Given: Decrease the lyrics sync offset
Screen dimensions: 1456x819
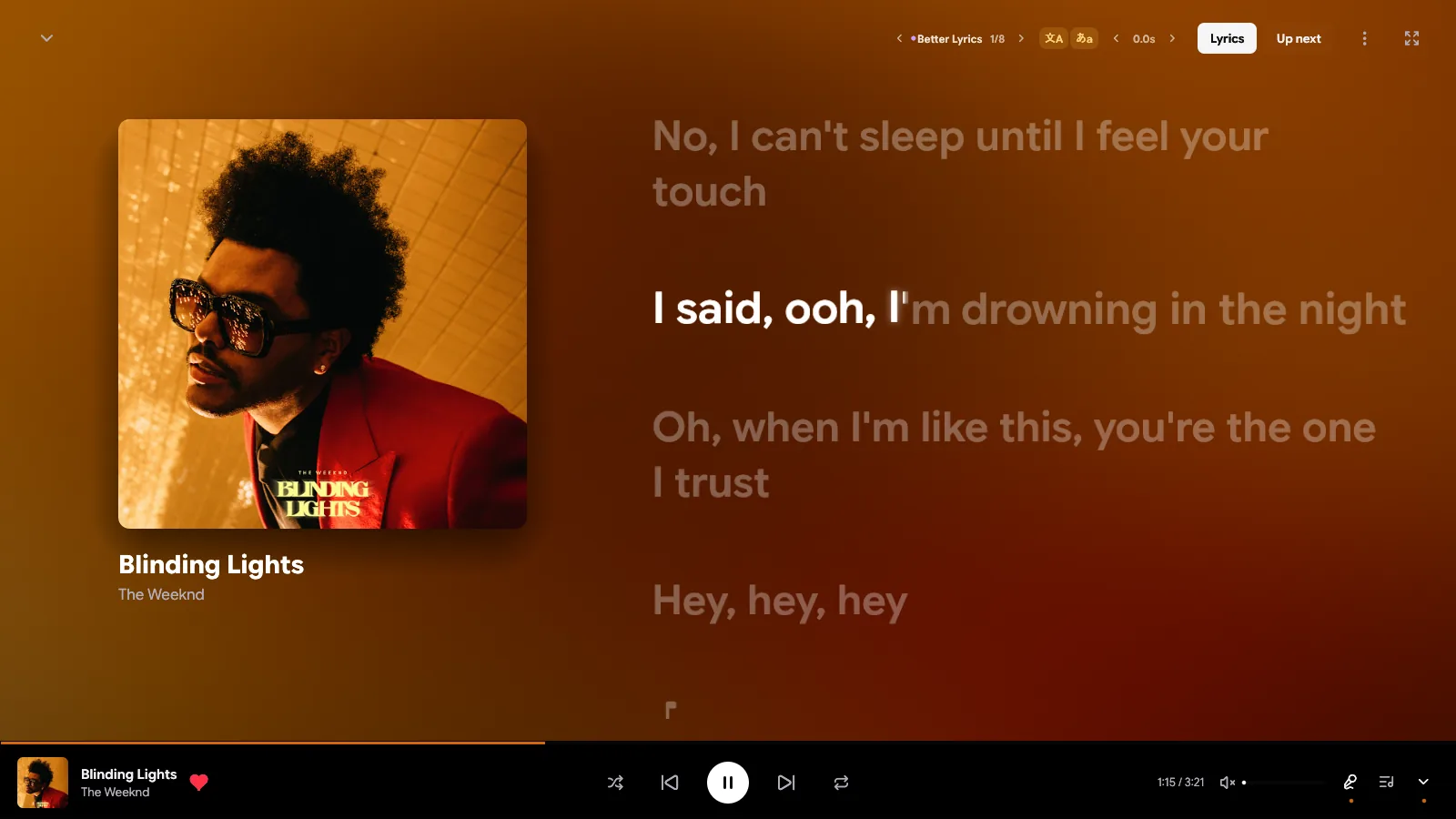Looking at the screenshot, I should (x=1116, y=38).
